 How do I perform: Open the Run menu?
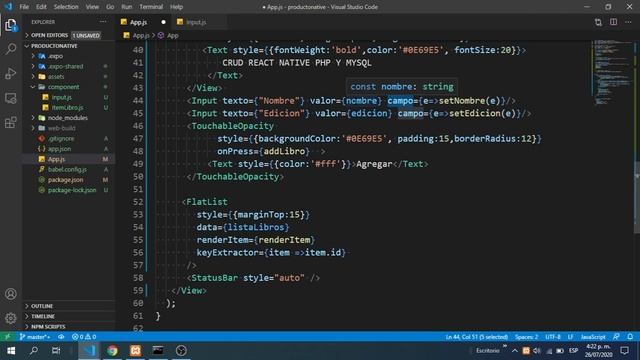click(x=127, y=7)
